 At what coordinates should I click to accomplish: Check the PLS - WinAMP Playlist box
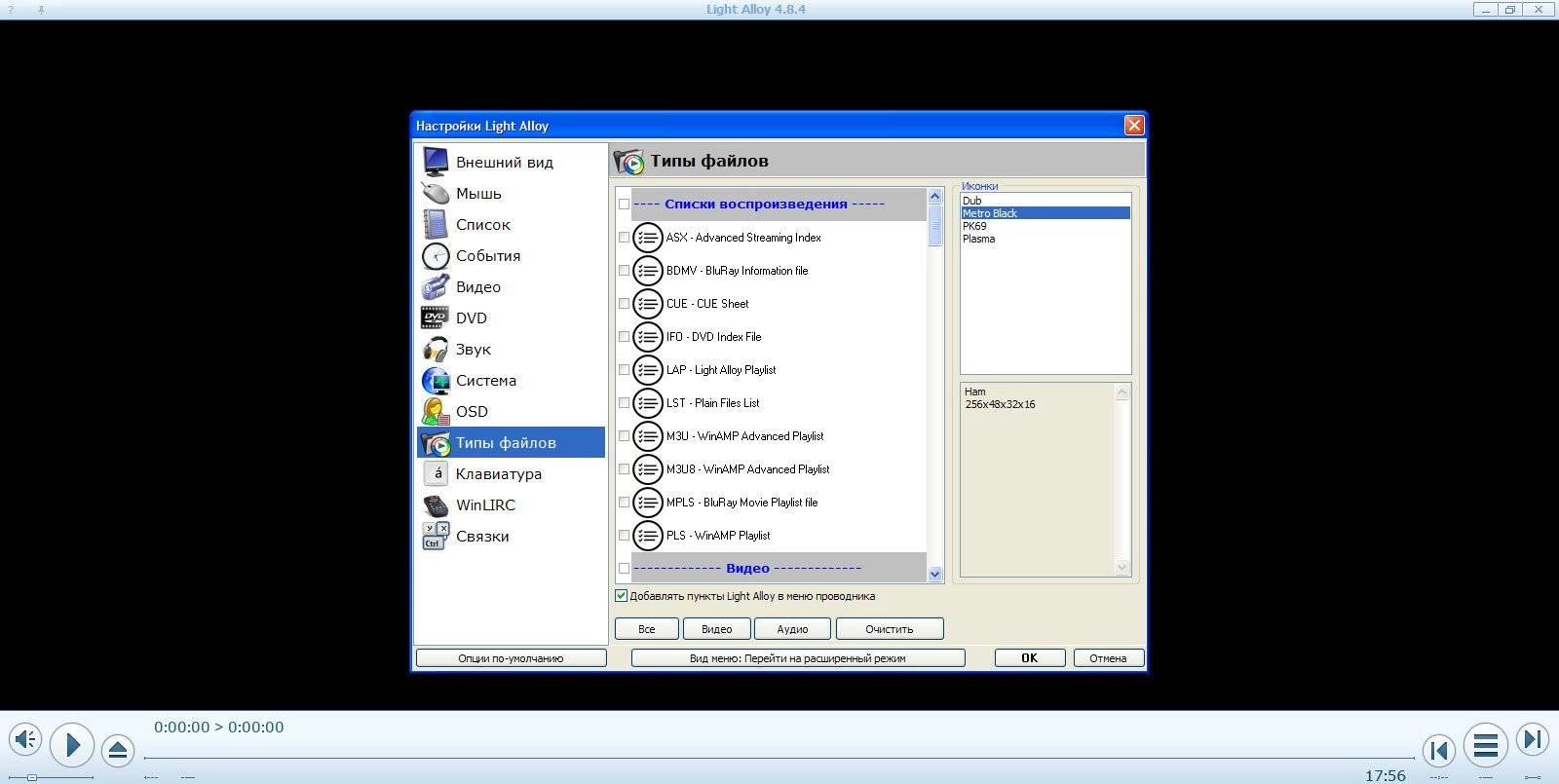pos(624,536)
